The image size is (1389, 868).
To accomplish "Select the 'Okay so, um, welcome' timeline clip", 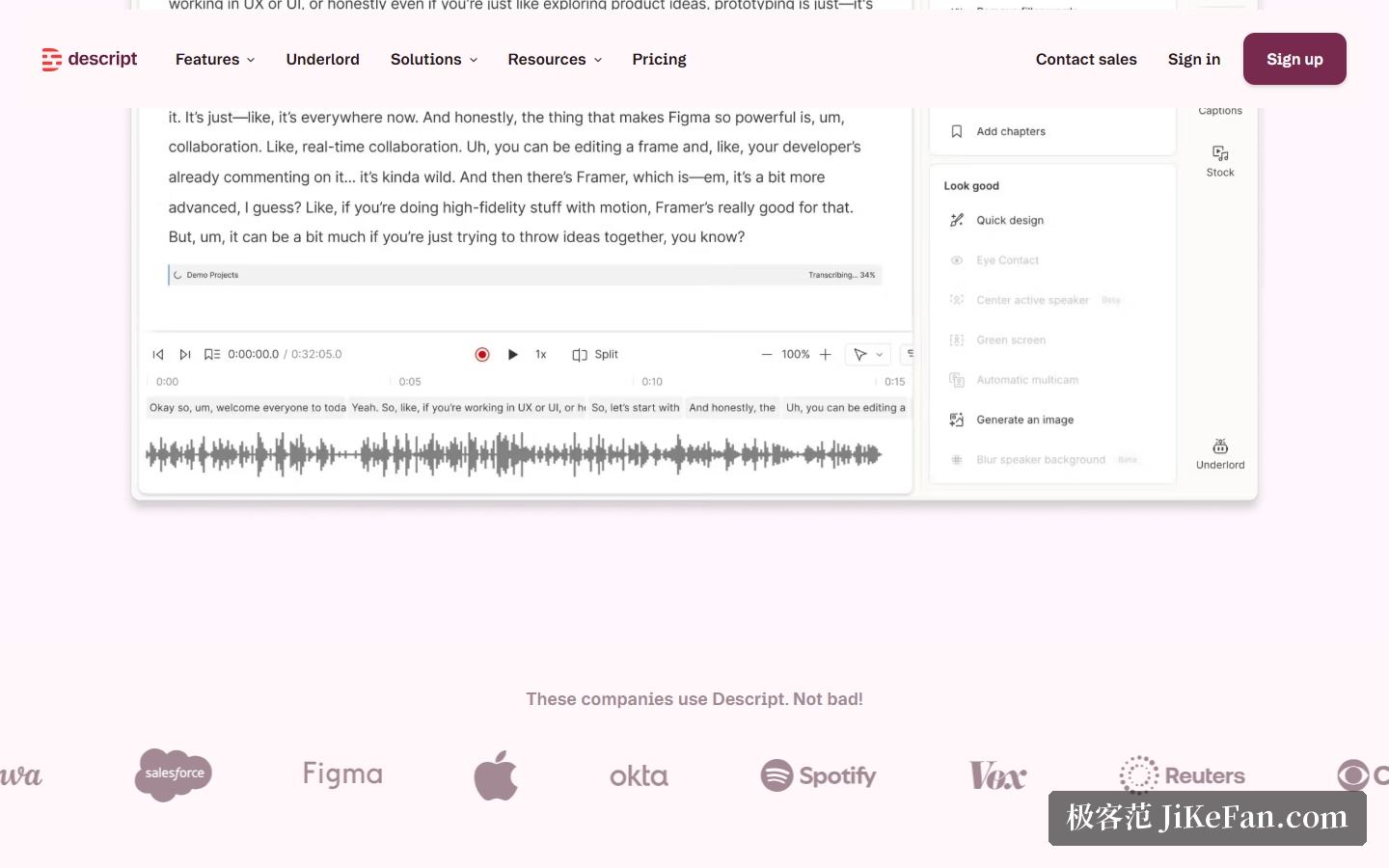I will 246,408.
